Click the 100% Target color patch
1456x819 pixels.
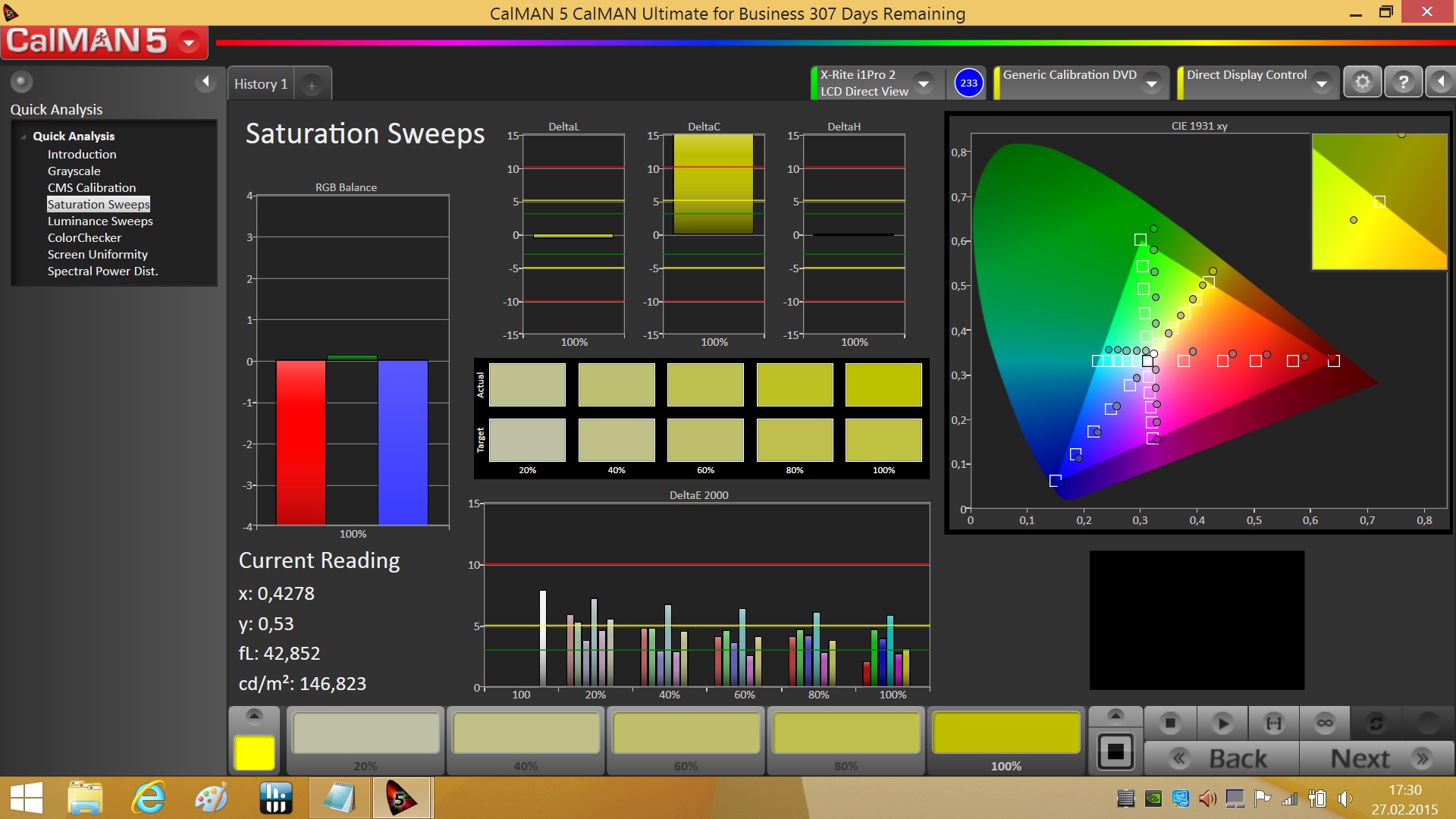tap(883, 440)
